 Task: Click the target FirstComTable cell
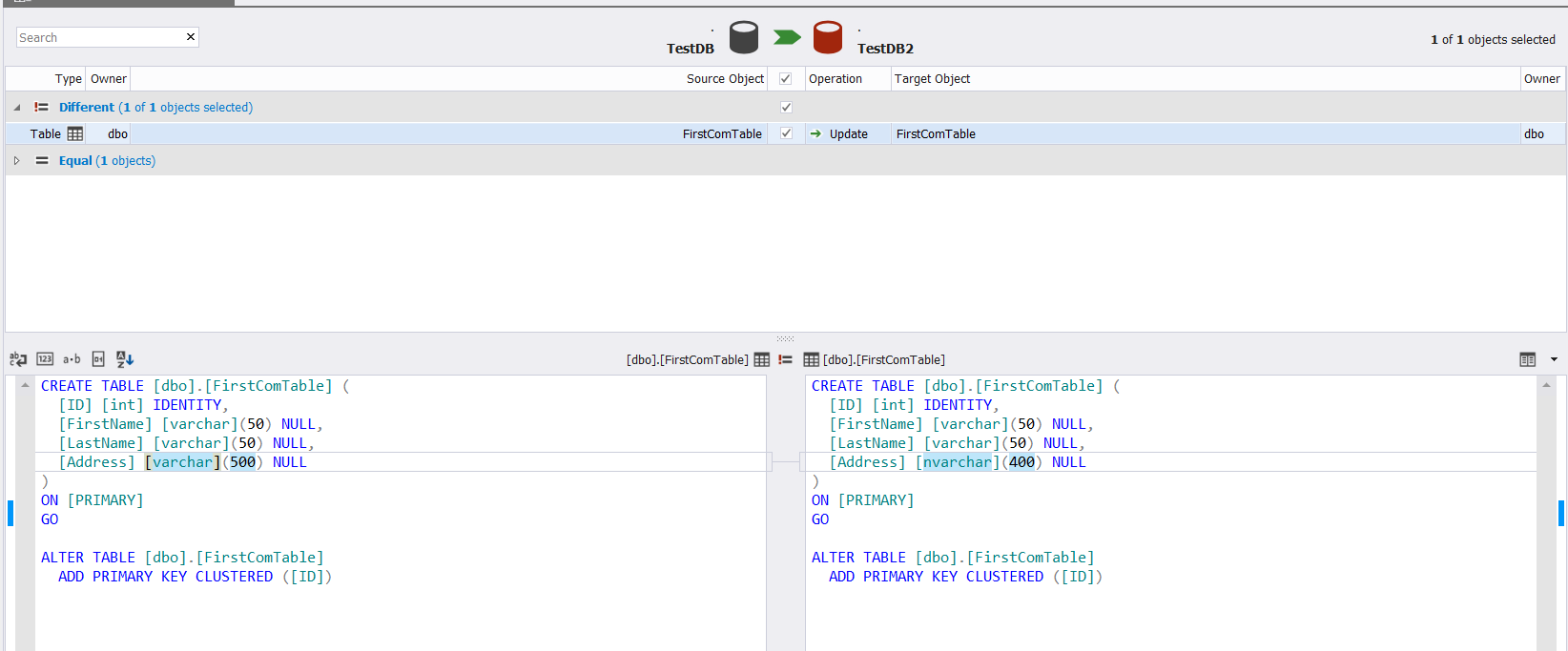(x=936, y=134)
